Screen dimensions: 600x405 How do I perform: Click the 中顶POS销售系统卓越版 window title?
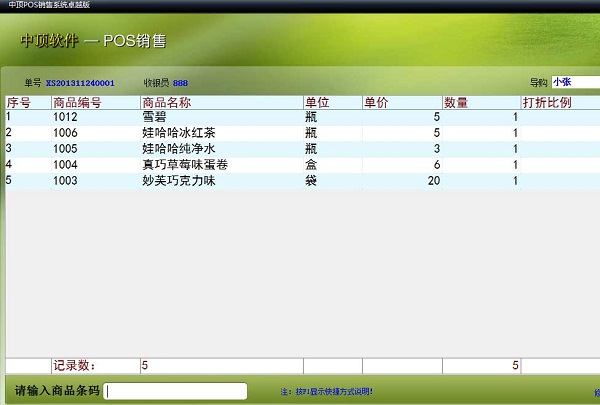(x=49, y=5)
